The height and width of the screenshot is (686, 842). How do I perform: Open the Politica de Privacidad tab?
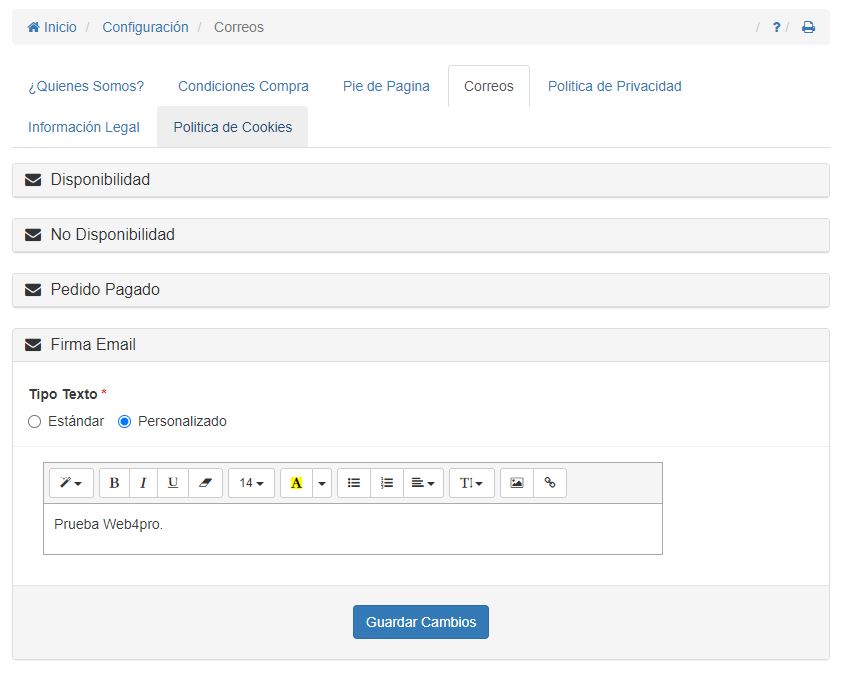tap(614, 86)
